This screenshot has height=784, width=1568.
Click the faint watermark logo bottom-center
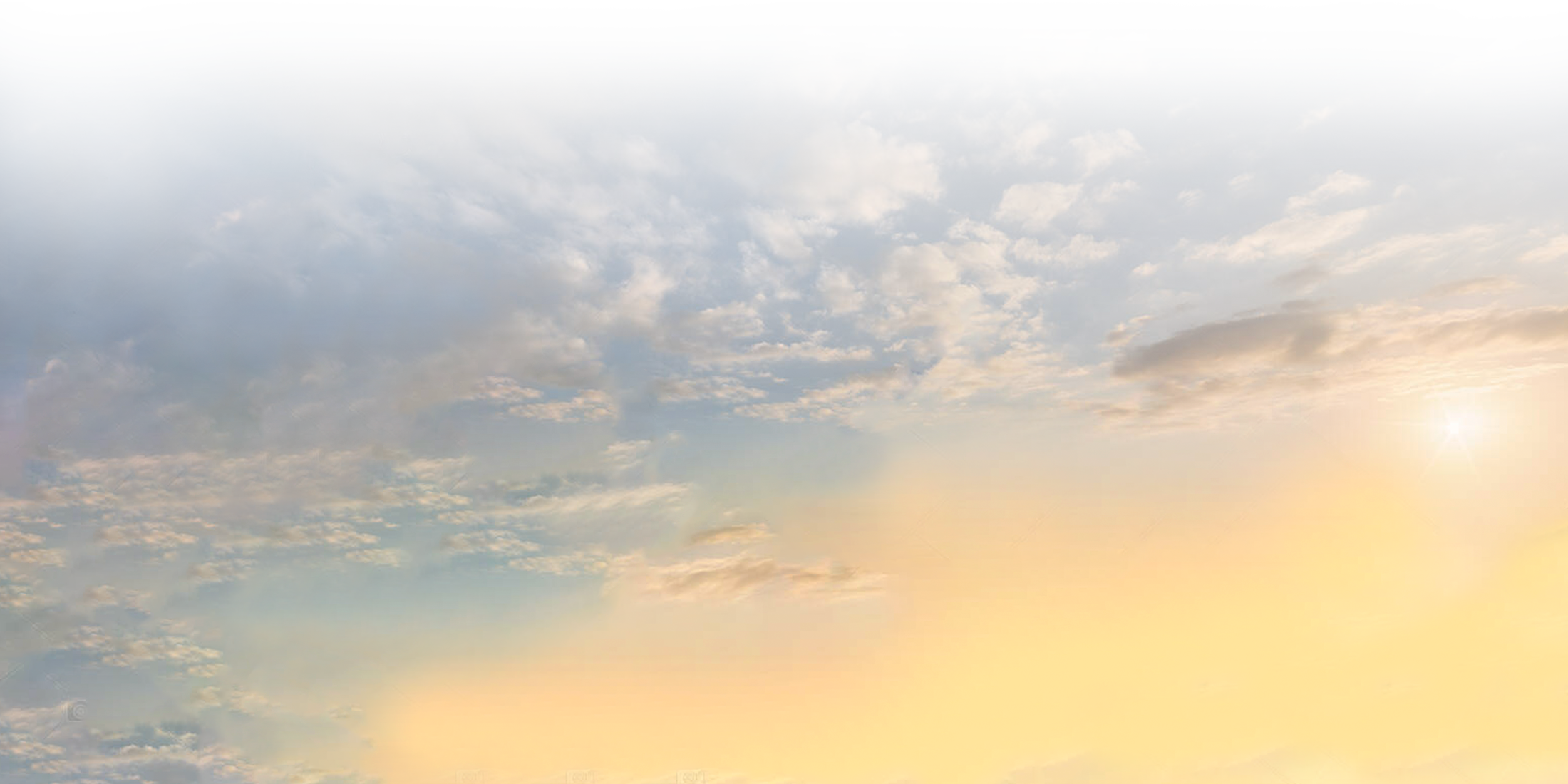(x=469, y=776)
